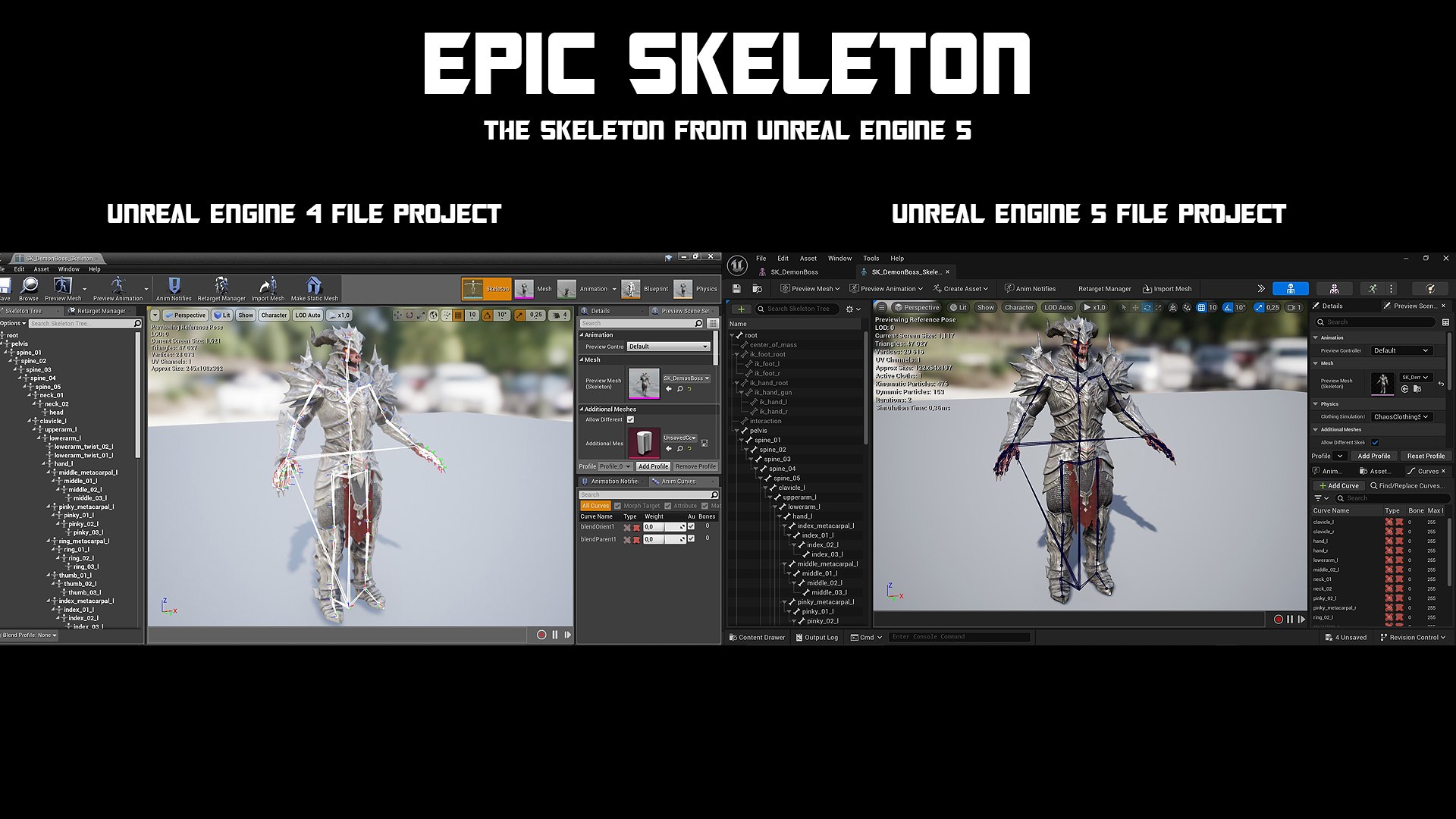The image size is (1456, 819).
Task: Click the Unreal Engine logo in UE5 window
Action: tap(737, 265)
